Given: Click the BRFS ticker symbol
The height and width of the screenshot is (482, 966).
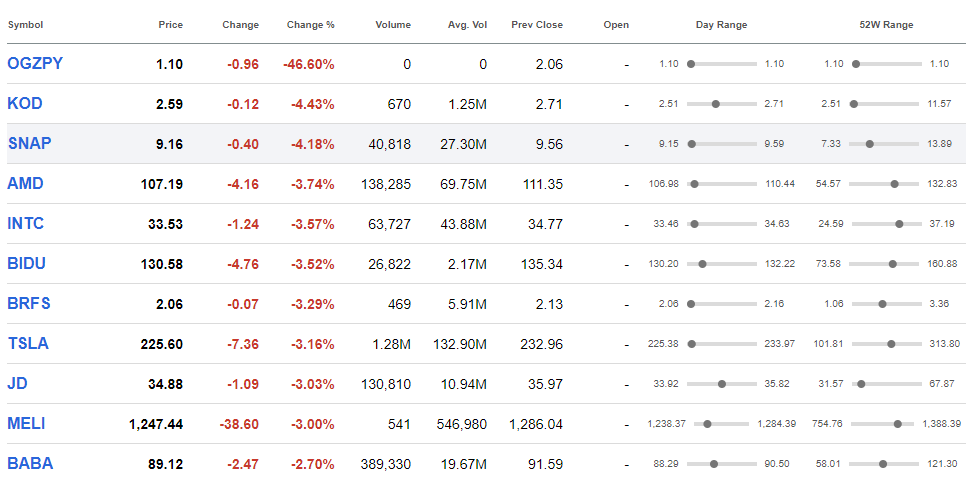Looking at the screenshot, I should 29,304.
